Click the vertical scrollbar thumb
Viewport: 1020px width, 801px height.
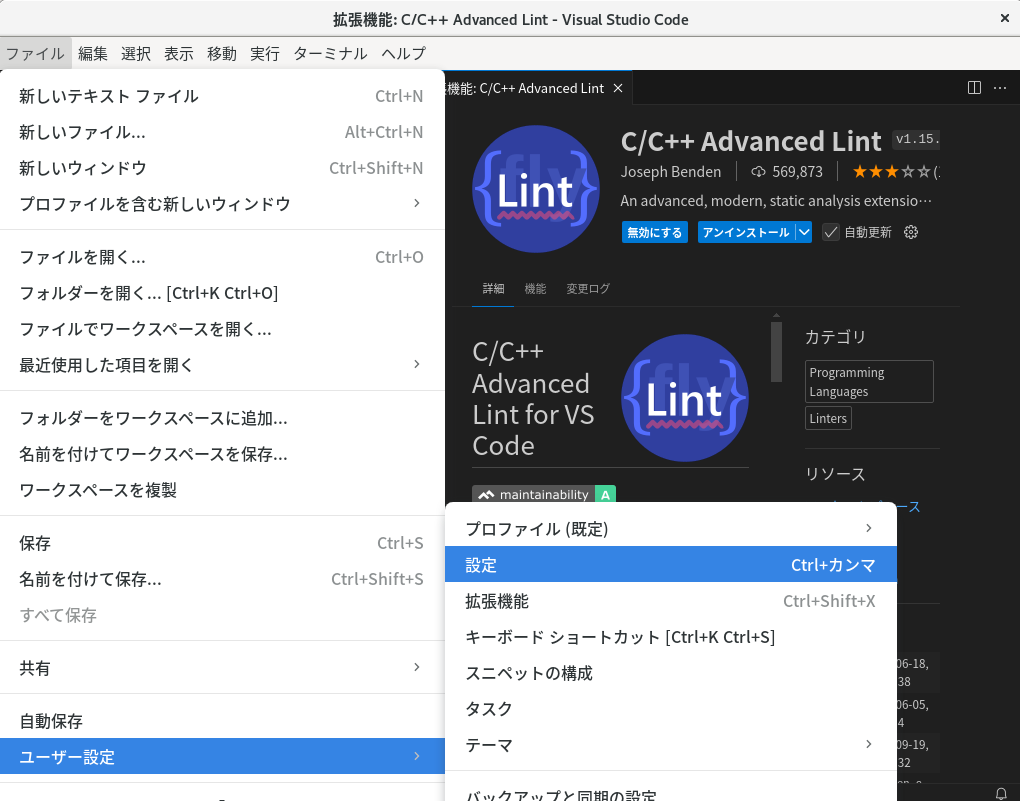(x=776, y=350)
